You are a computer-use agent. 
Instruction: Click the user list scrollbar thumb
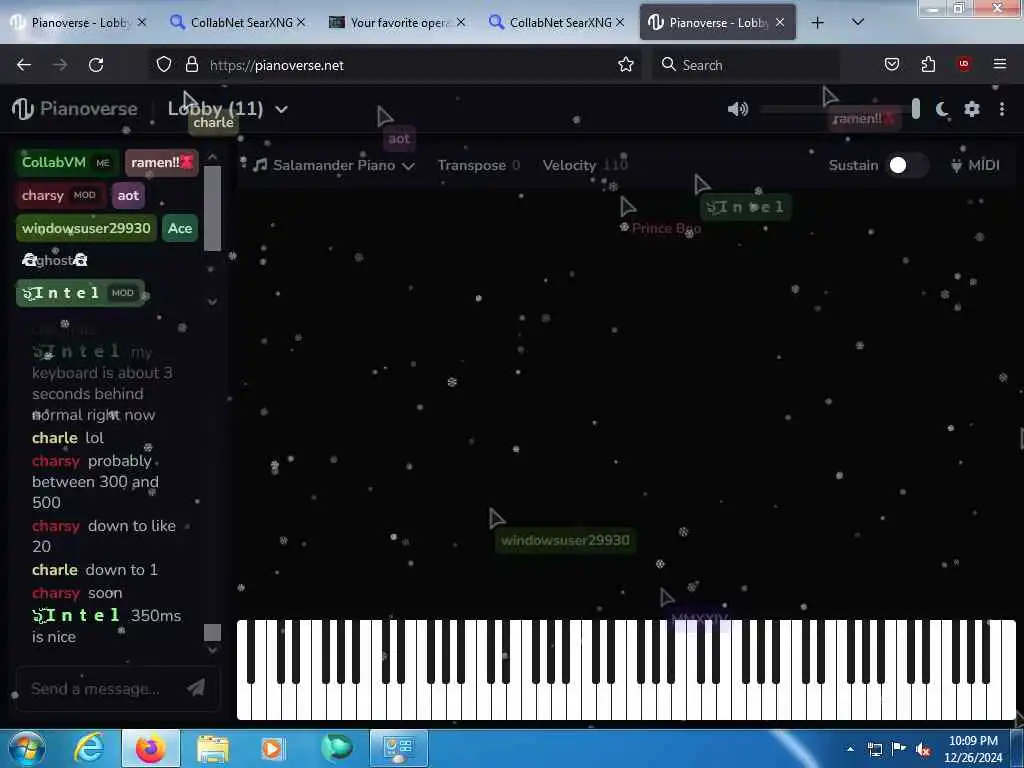[x=212, y=208]
